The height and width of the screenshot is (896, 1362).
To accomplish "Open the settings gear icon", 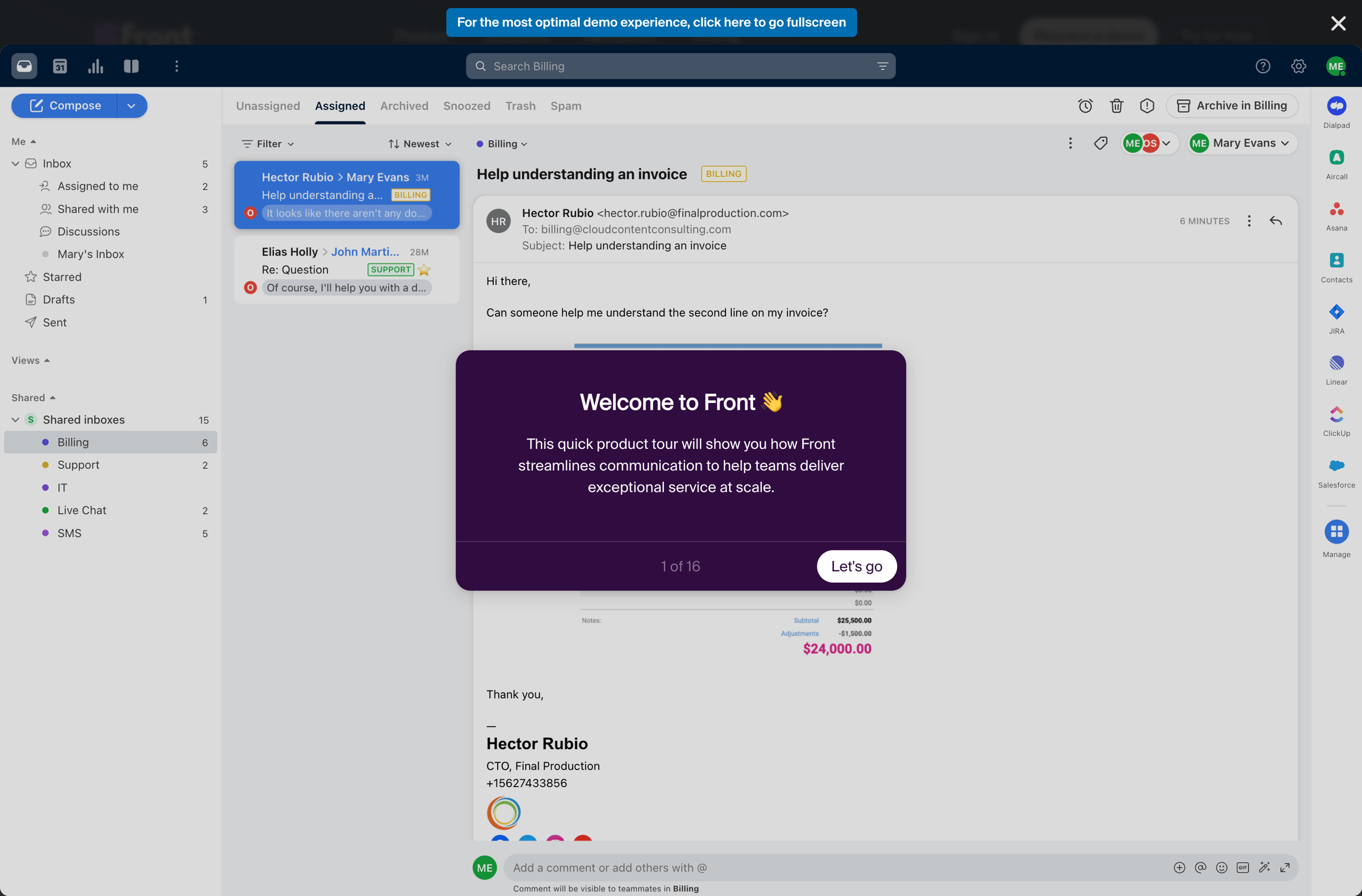I will point(1298,66).
